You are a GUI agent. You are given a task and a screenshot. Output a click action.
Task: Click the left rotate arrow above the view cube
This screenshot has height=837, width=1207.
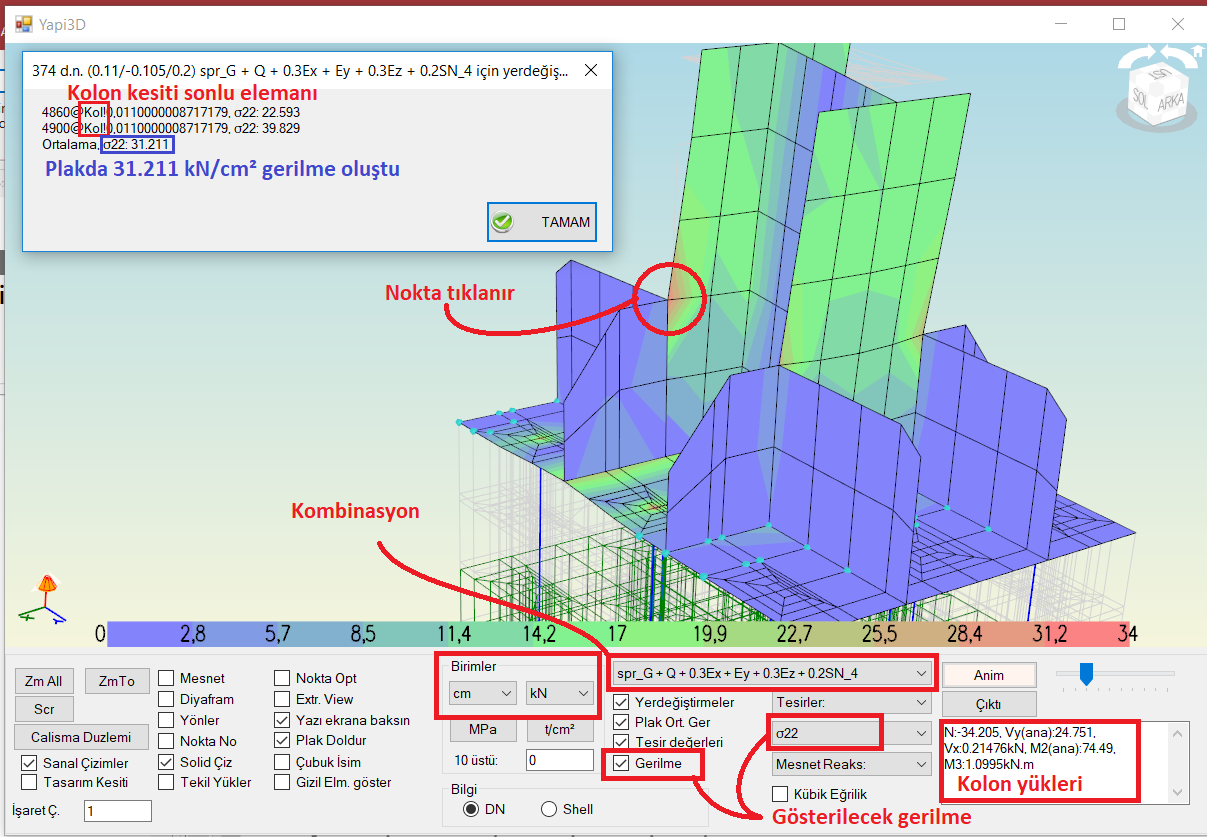coord(1131,58)
